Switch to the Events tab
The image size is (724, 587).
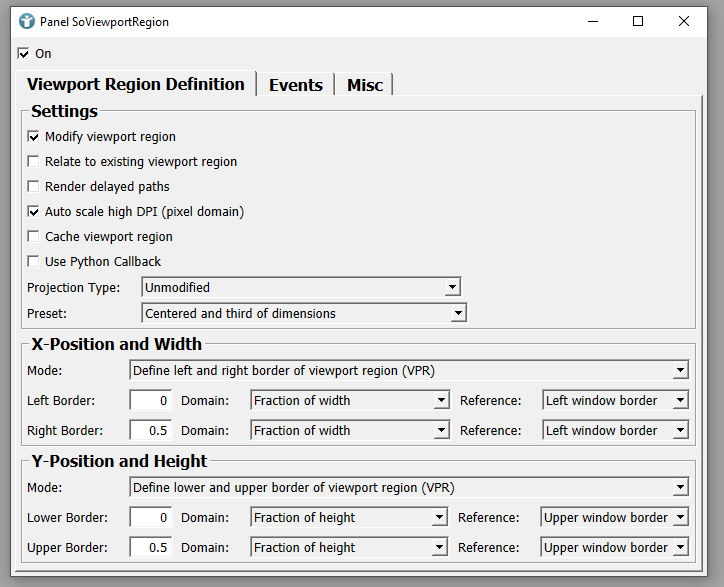click(295, 85)
